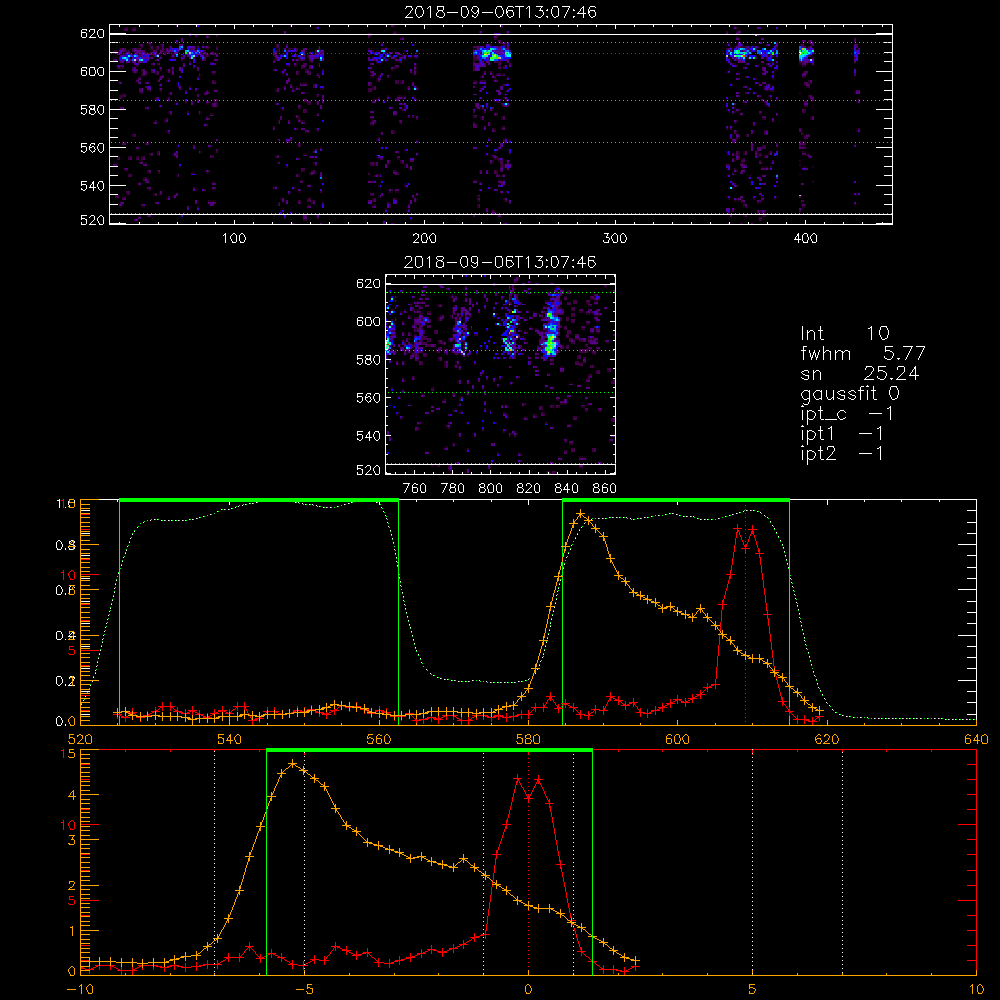
Task: Click x-axis tick '820' of middle spectrogram
Action: [x=528, y=489]
